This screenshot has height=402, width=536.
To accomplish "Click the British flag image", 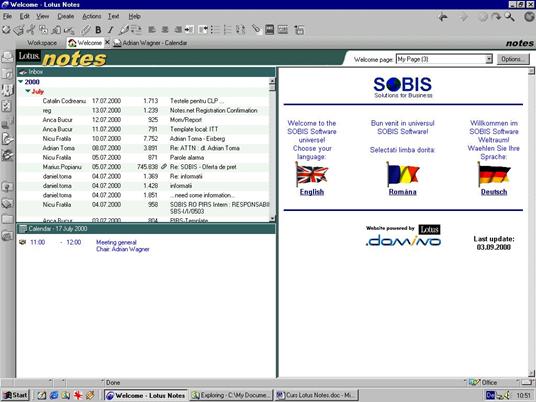I will 311,174.
